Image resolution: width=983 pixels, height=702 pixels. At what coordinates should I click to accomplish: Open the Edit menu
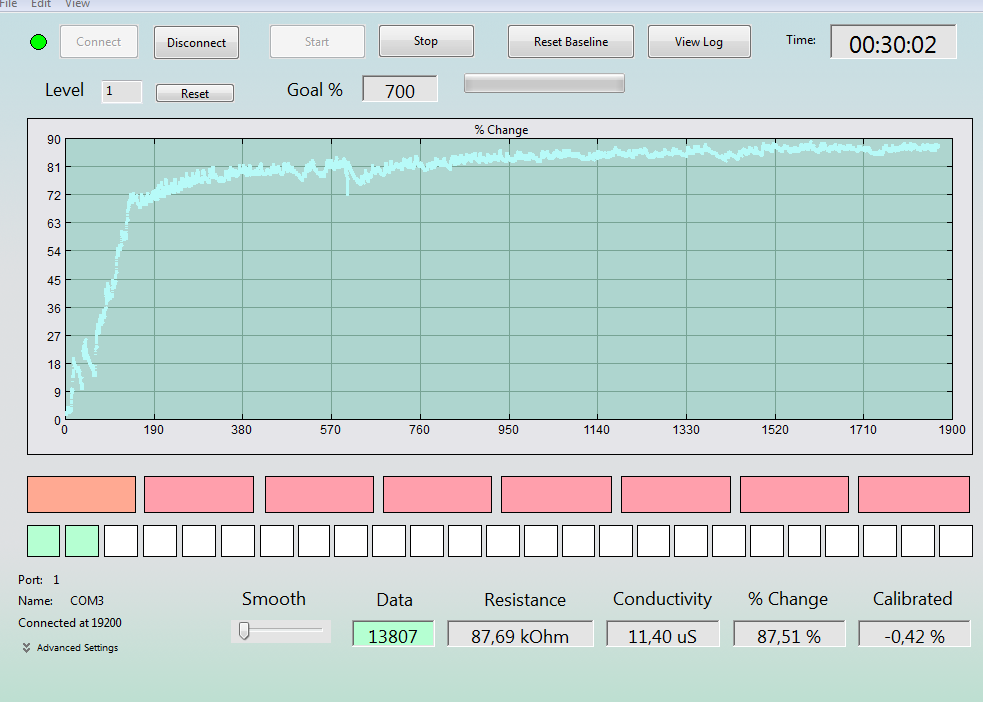click(x=41, y=4)
